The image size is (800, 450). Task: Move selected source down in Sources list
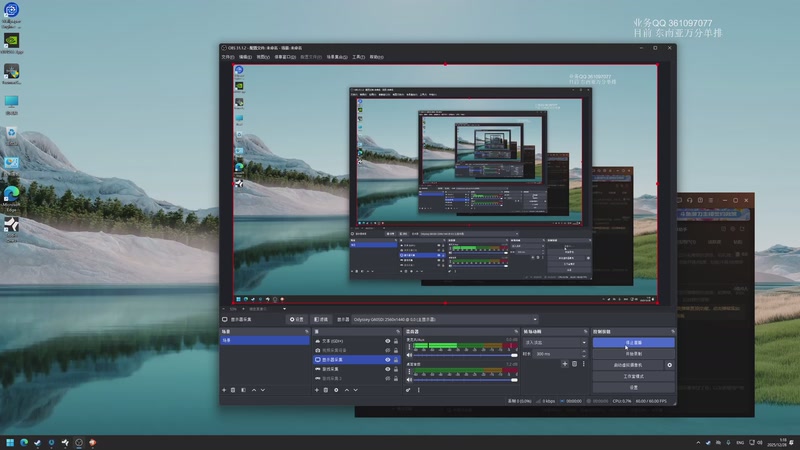pos(356,390)
